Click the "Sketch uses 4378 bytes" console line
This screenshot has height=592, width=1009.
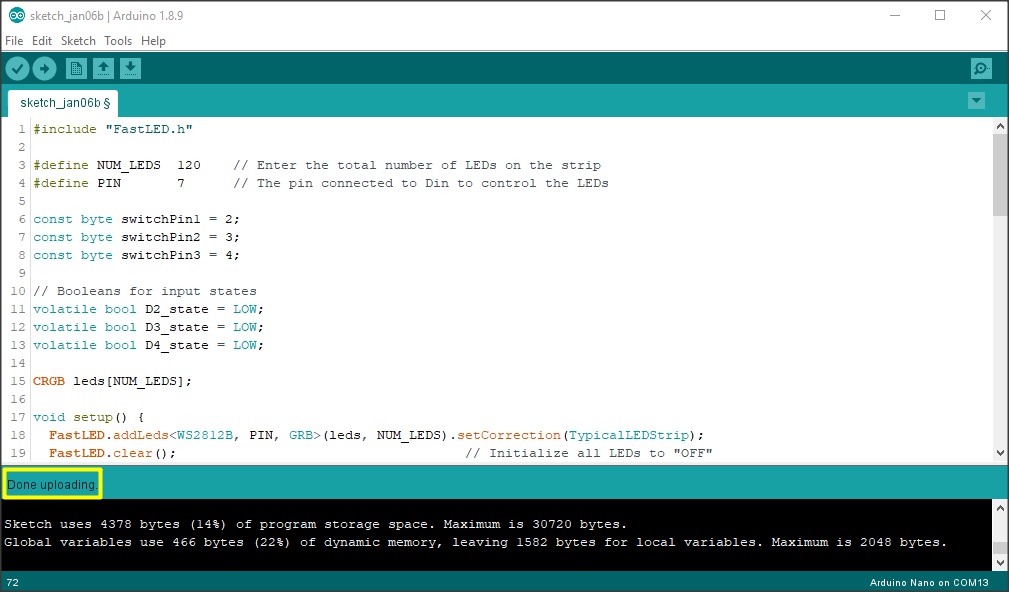click(x=315, y=524)
